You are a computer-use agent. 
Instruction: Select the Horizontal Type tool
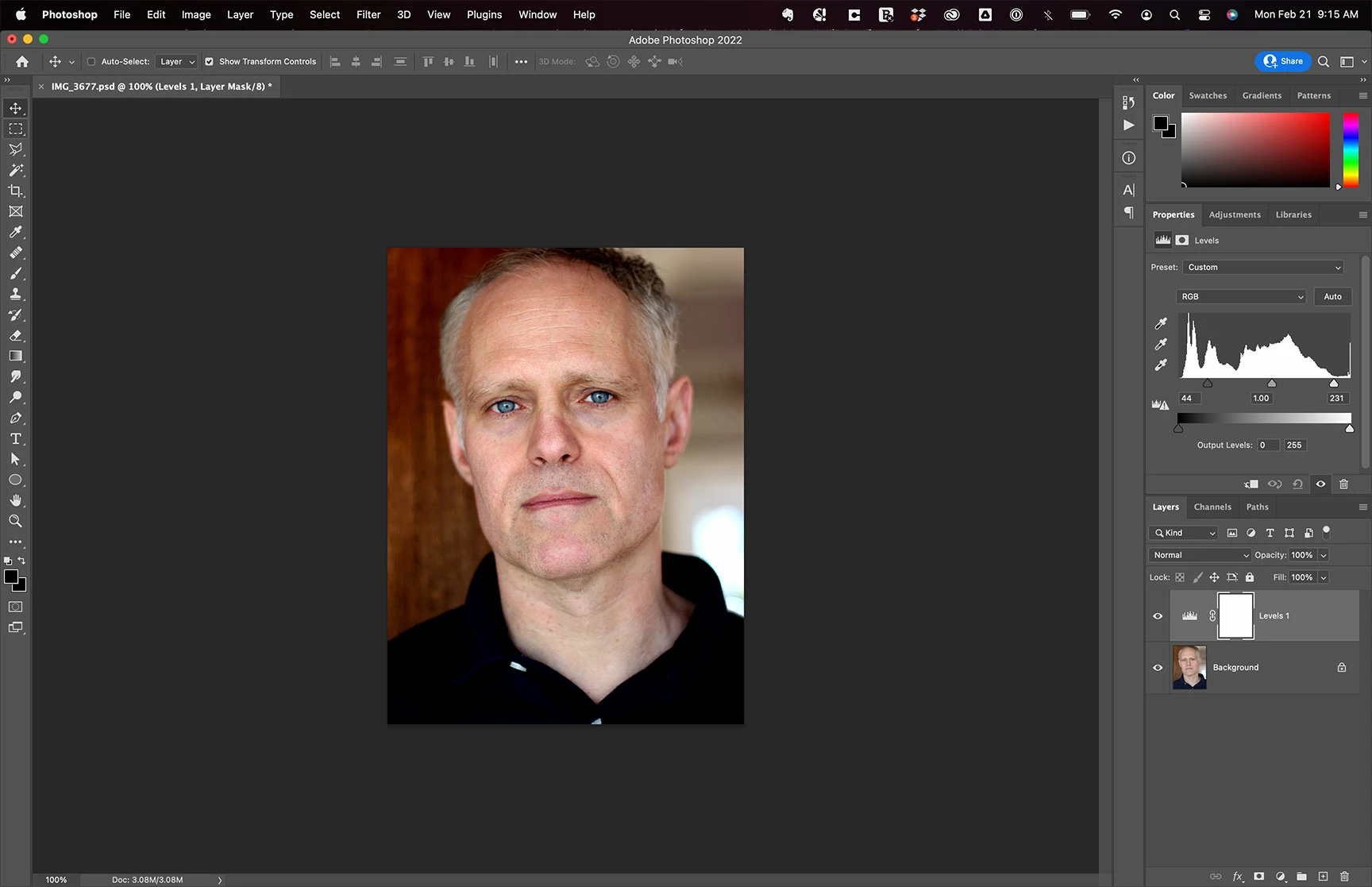tap(16, 438)
